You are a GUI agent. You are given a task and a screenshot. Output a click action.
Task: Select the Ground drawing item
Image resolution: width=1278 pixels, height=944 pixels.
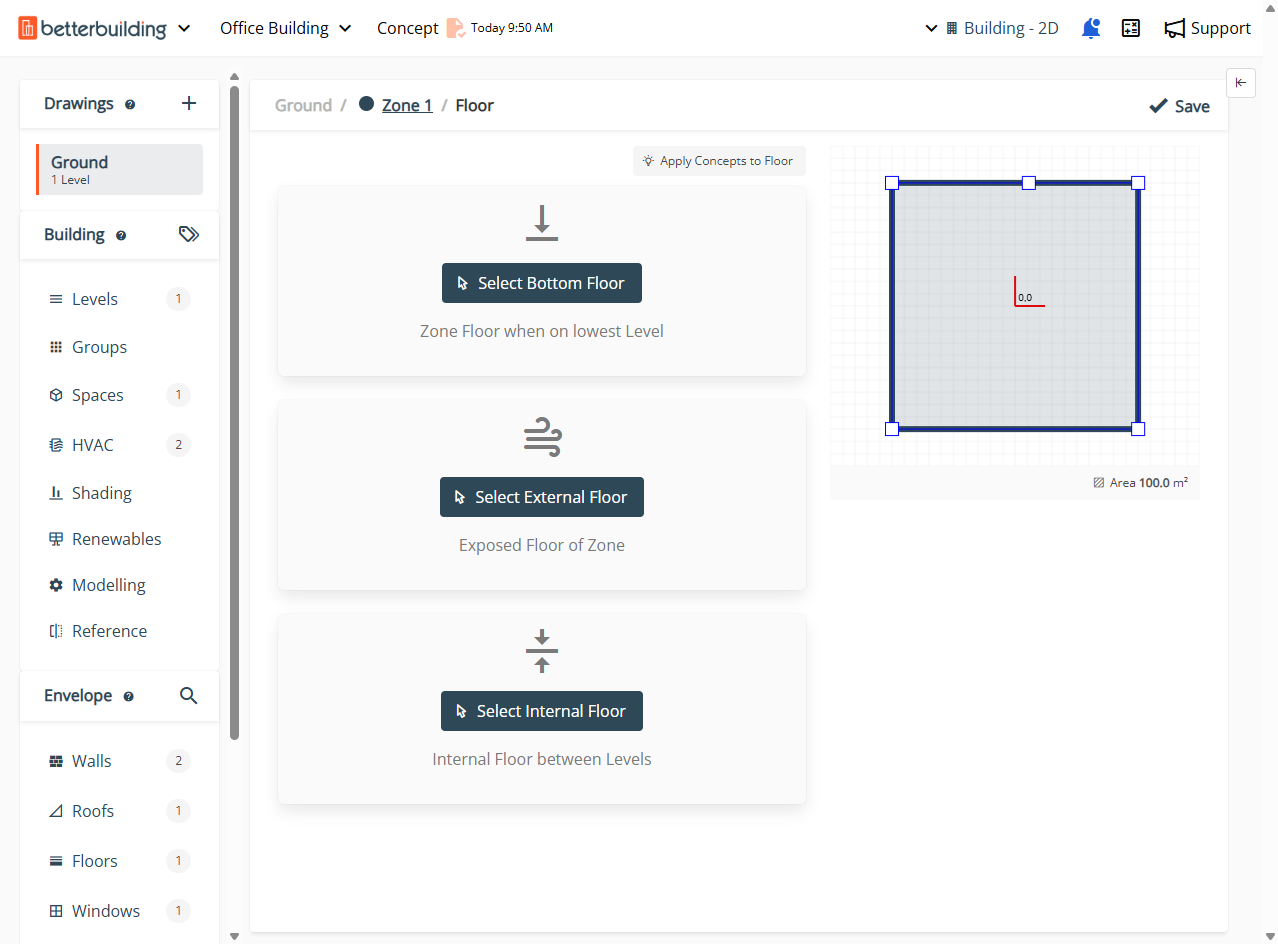tap(120, 169)
